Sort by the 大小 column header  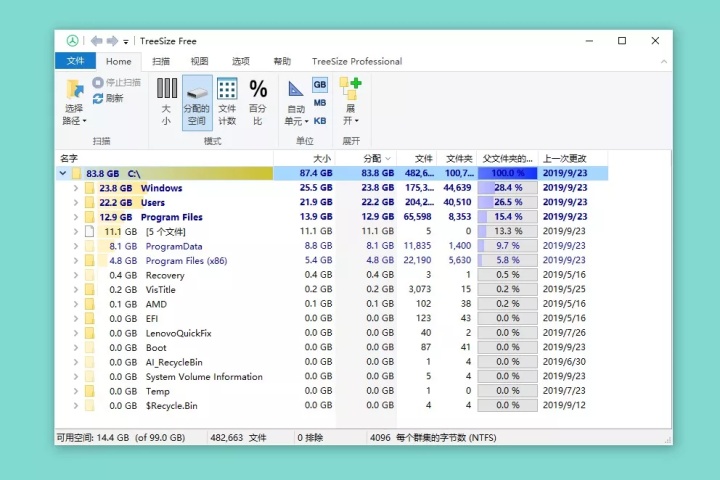tap(304, 158)
